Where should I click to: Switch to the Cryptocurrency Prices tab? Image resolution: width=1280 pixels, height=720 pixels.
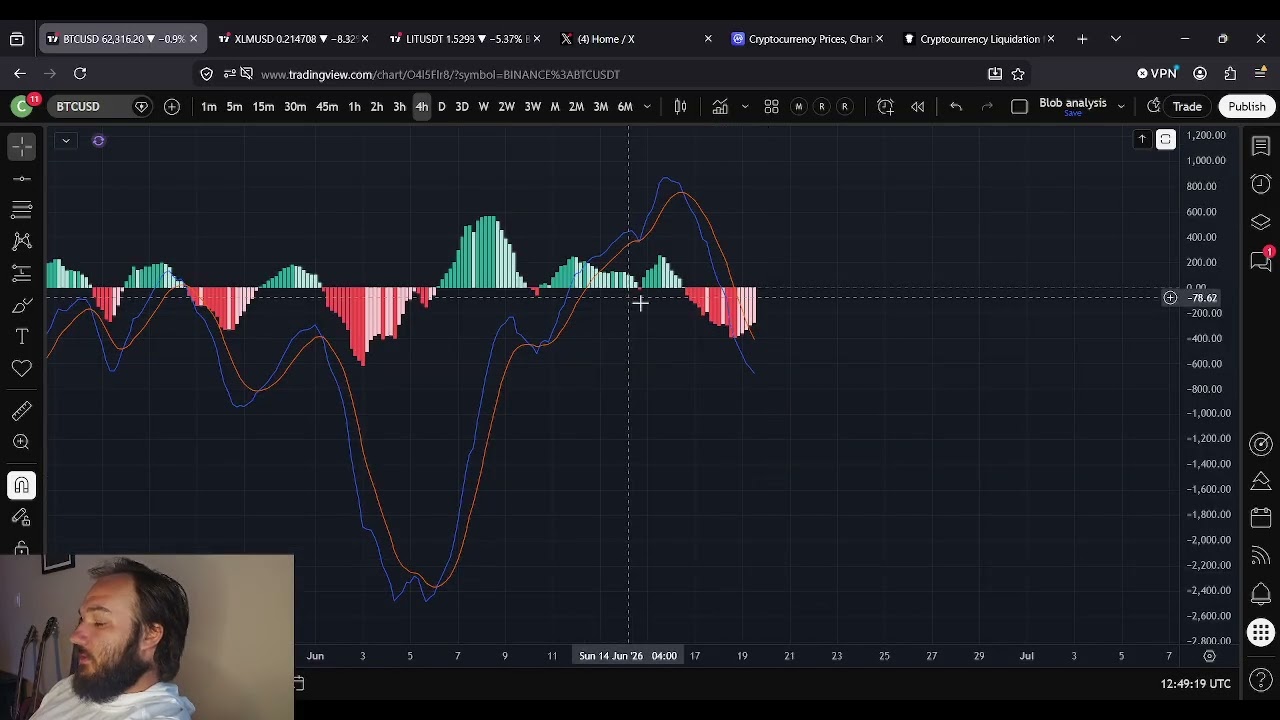(x=806, y=39)
